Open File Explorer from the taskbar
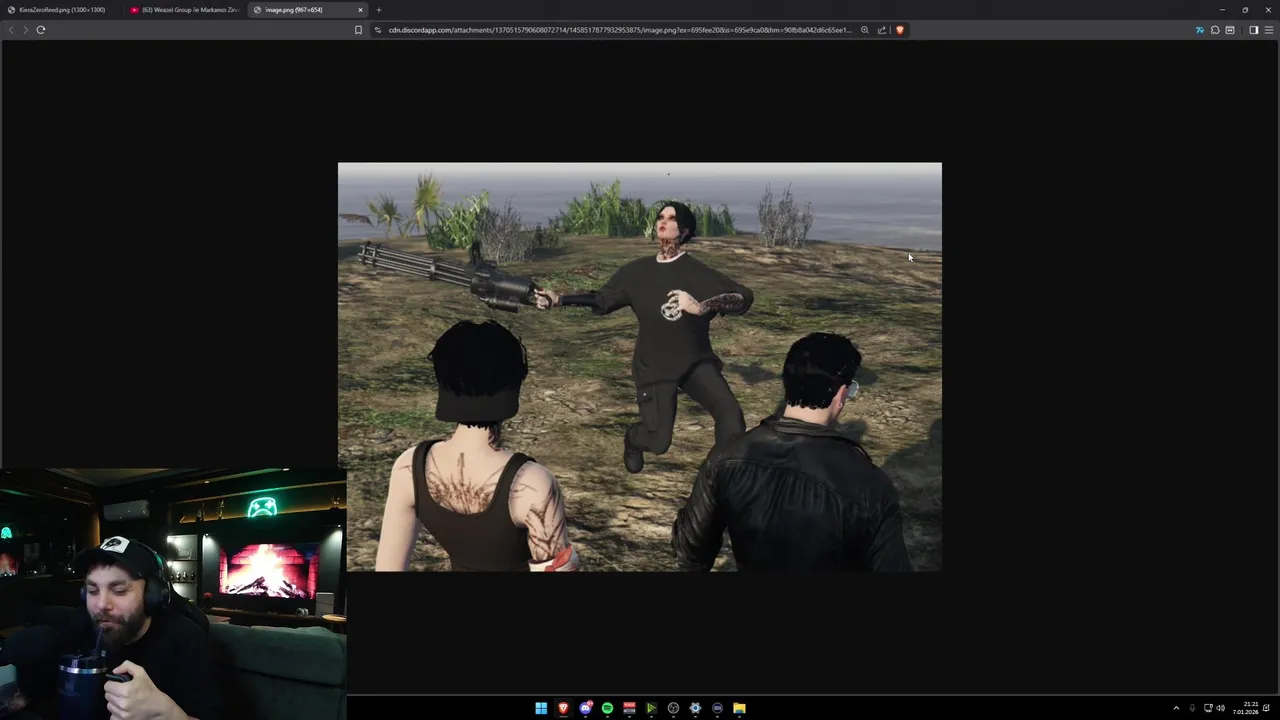Screen dimensions: 1280x720 coord(739,708)
